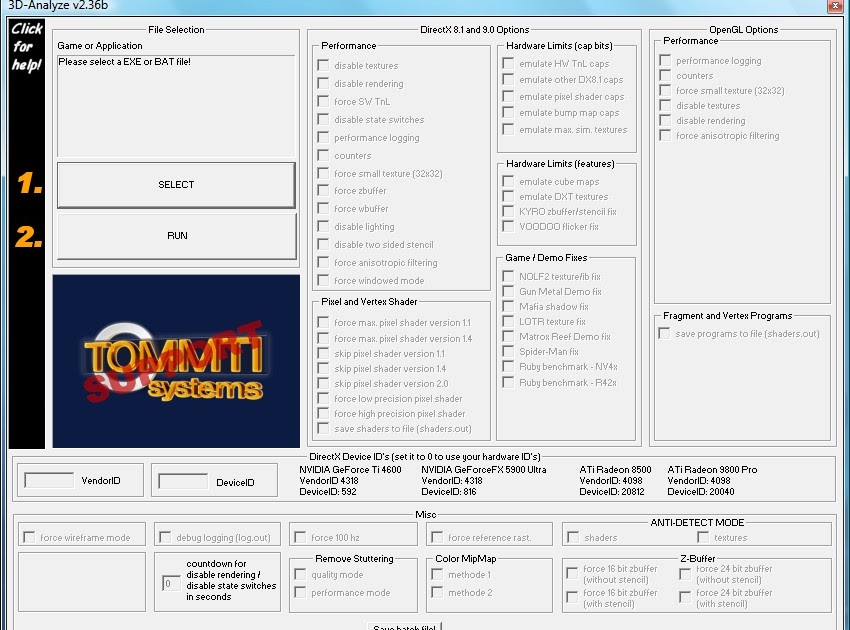Viewport: 850px width, 630px height.
Task: Check 'debug logging (log.out)'
Action: pyautogui.click(x=165, y=537)
